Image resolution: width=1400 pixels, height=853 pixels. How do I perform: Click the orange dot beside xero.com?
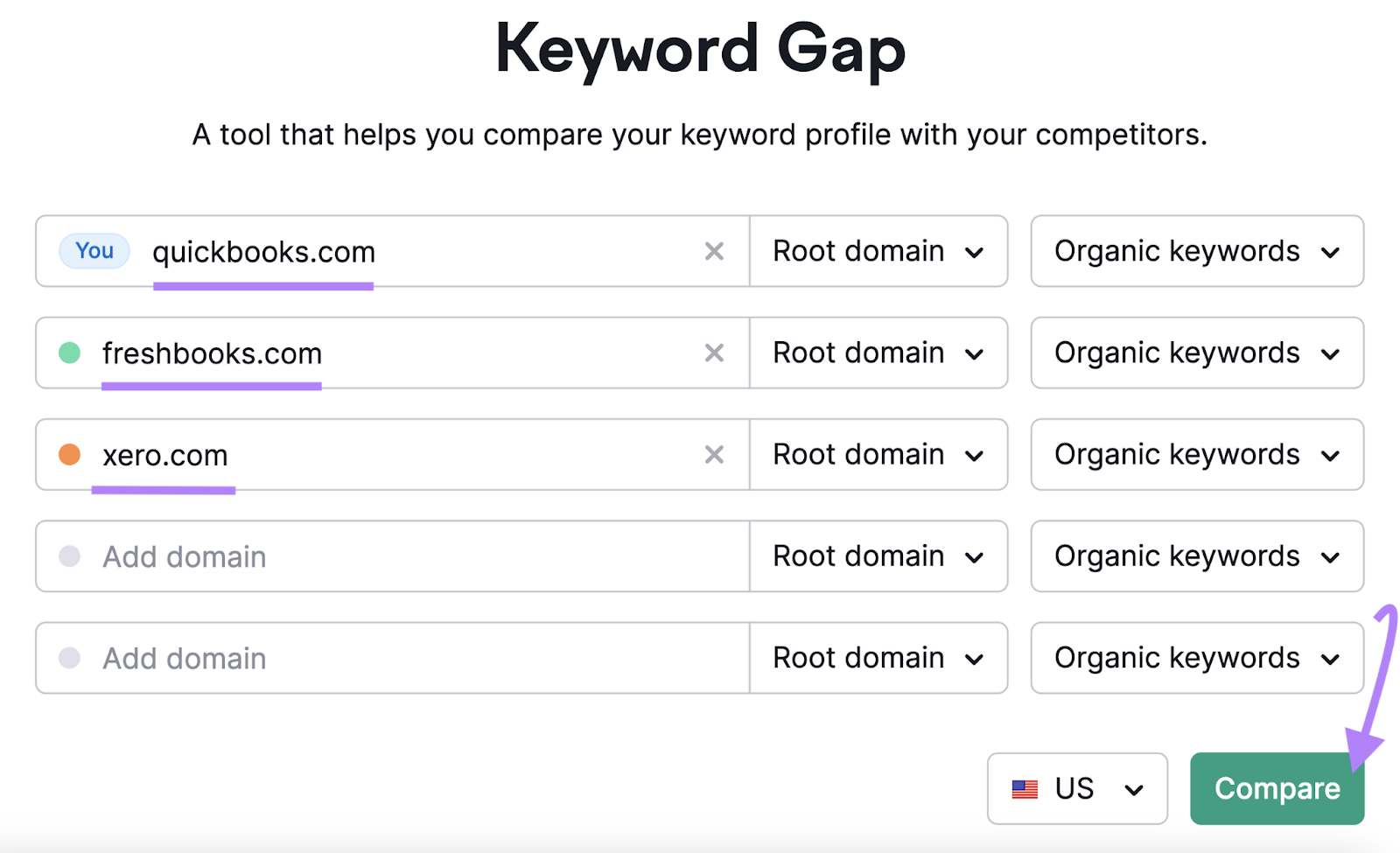click(70, 455)
